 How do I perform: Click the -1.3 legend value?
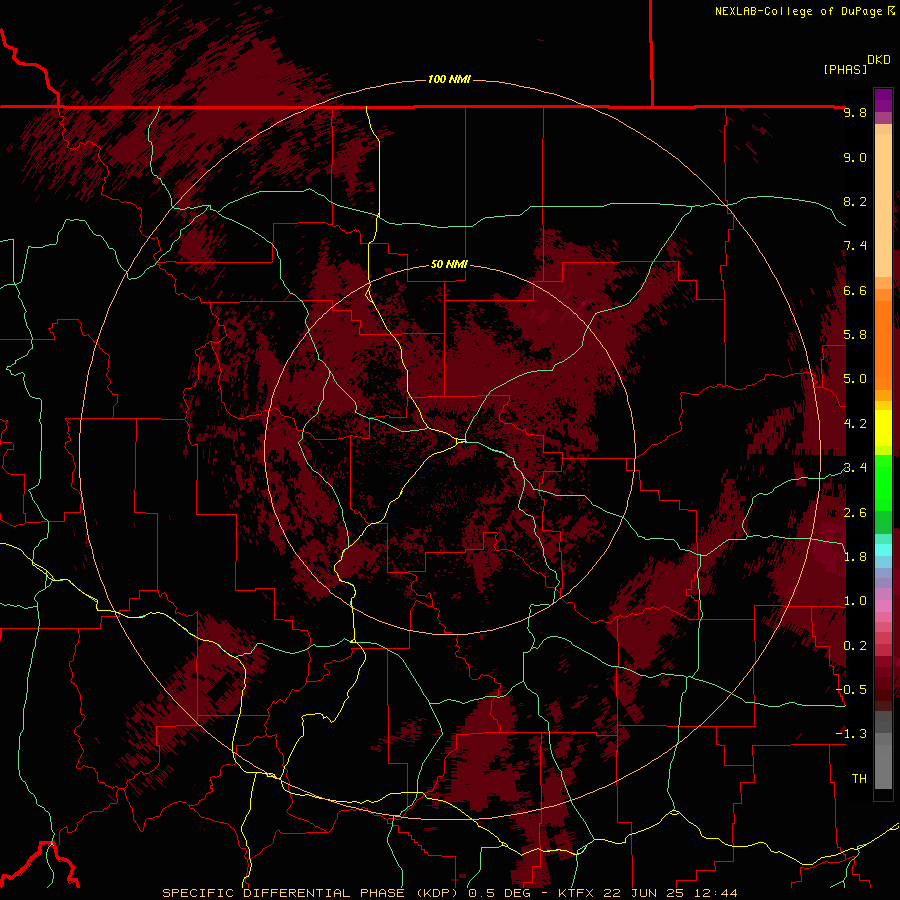[x=851, y=734]
